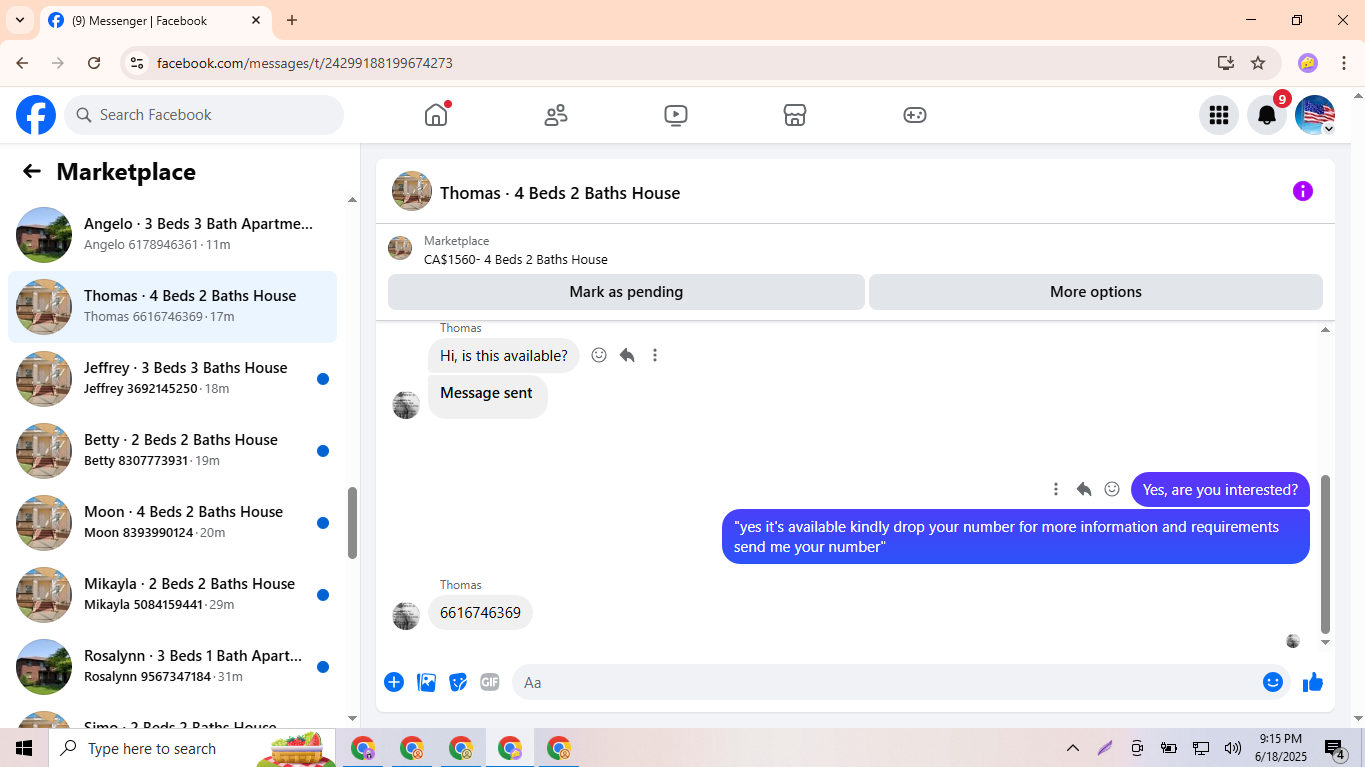Screen dimensions: 1365x767
Task: Click the Facebook logo
Action: click(x=36, y=115)
